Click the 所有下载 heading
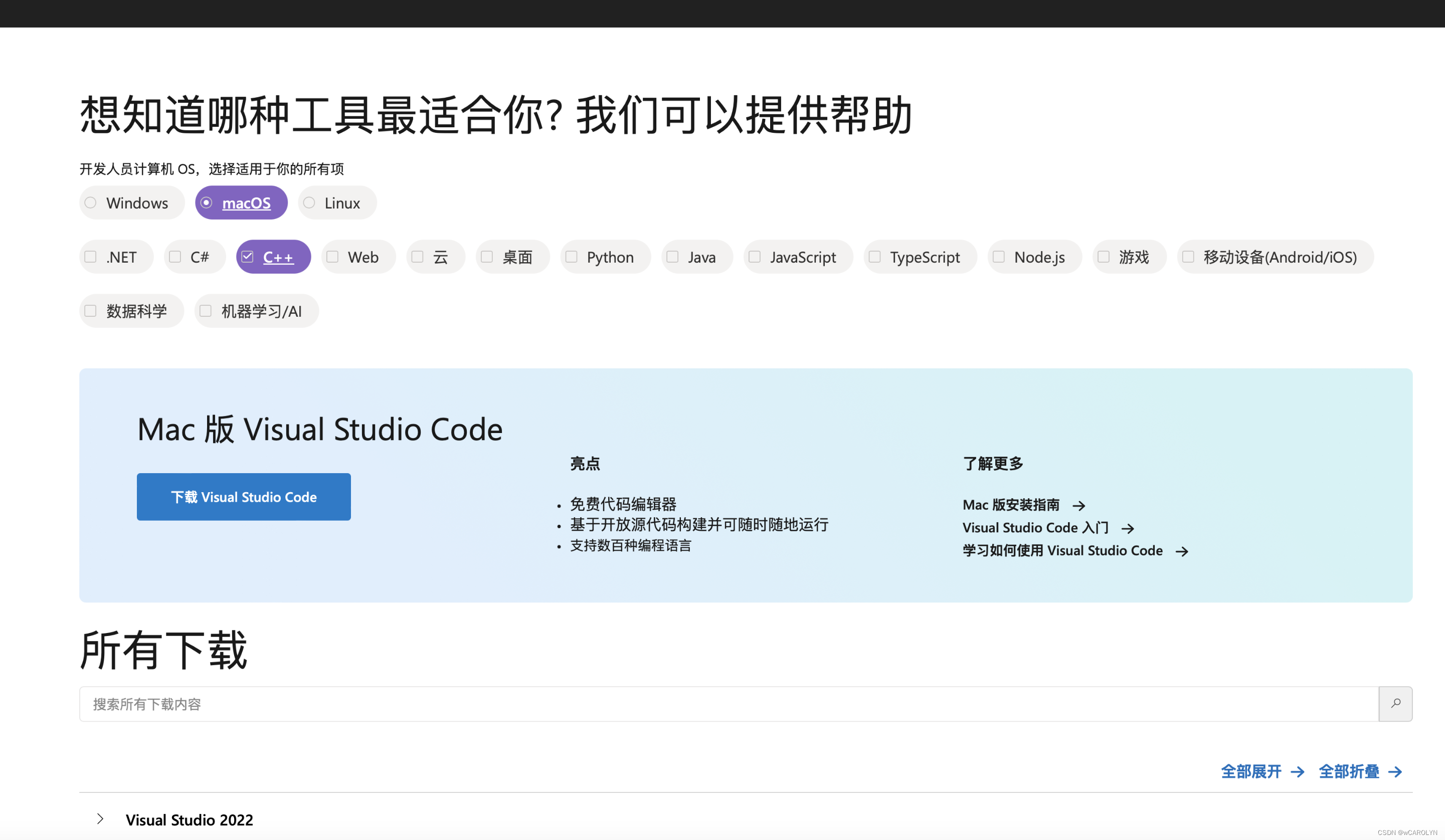The height and width of the screenshot is (840, 1445). point(163,650)
